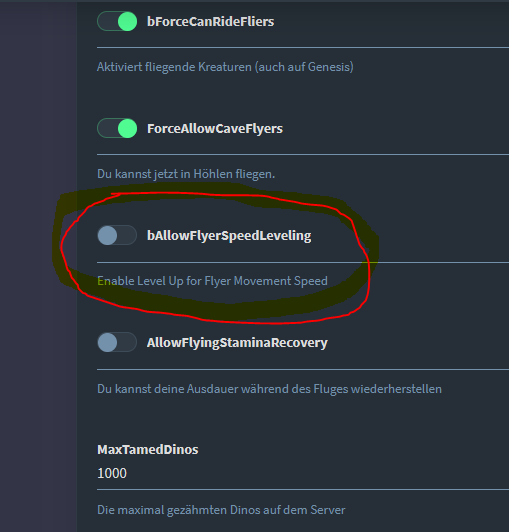
Task: Click the grey knob of the bAllowFlyerSpeedLeveling switch
Action: tap(108, 235)
